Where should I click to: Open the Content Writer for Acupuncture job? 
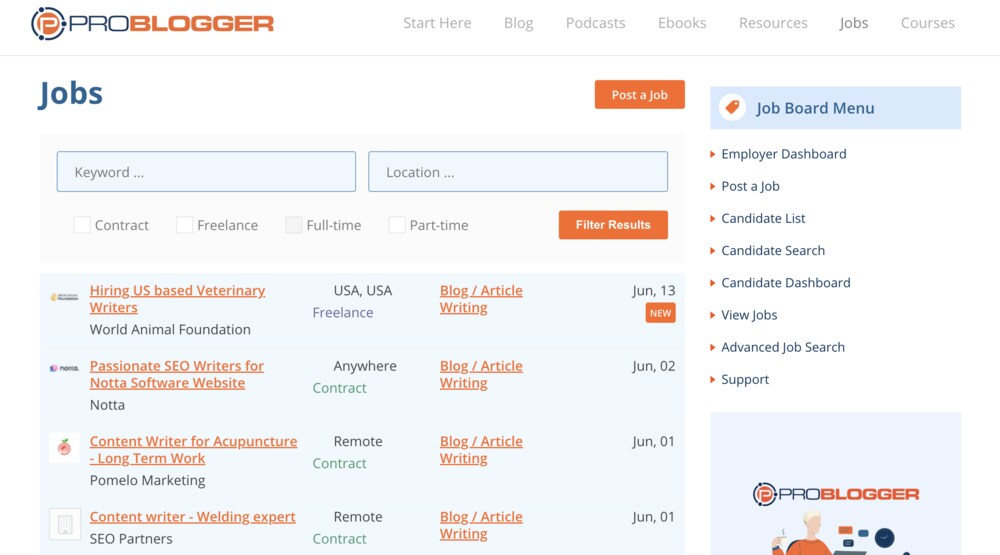(193, 449)
